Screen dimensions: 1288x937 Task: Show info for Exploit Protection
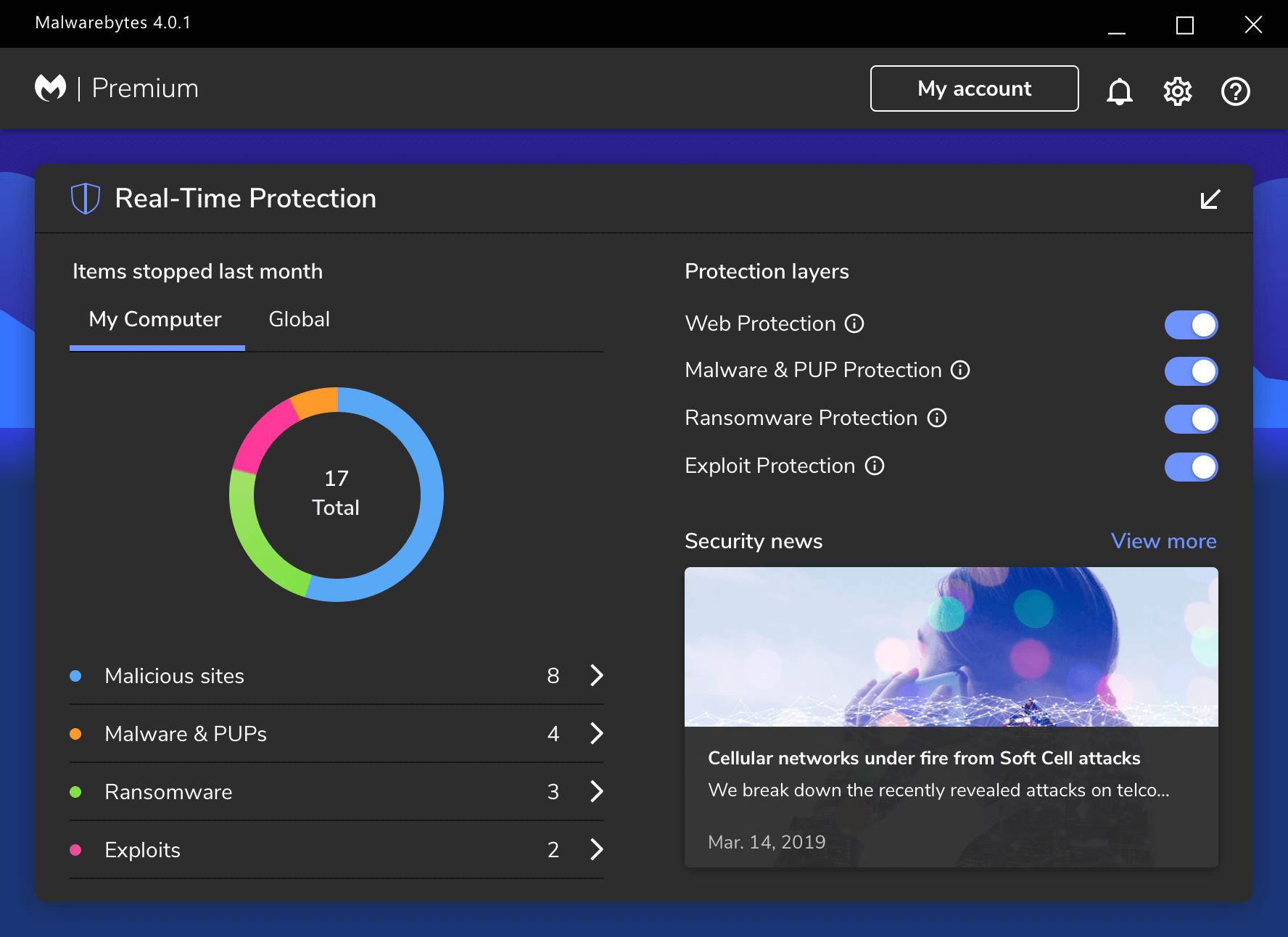(x=875, y=466)
